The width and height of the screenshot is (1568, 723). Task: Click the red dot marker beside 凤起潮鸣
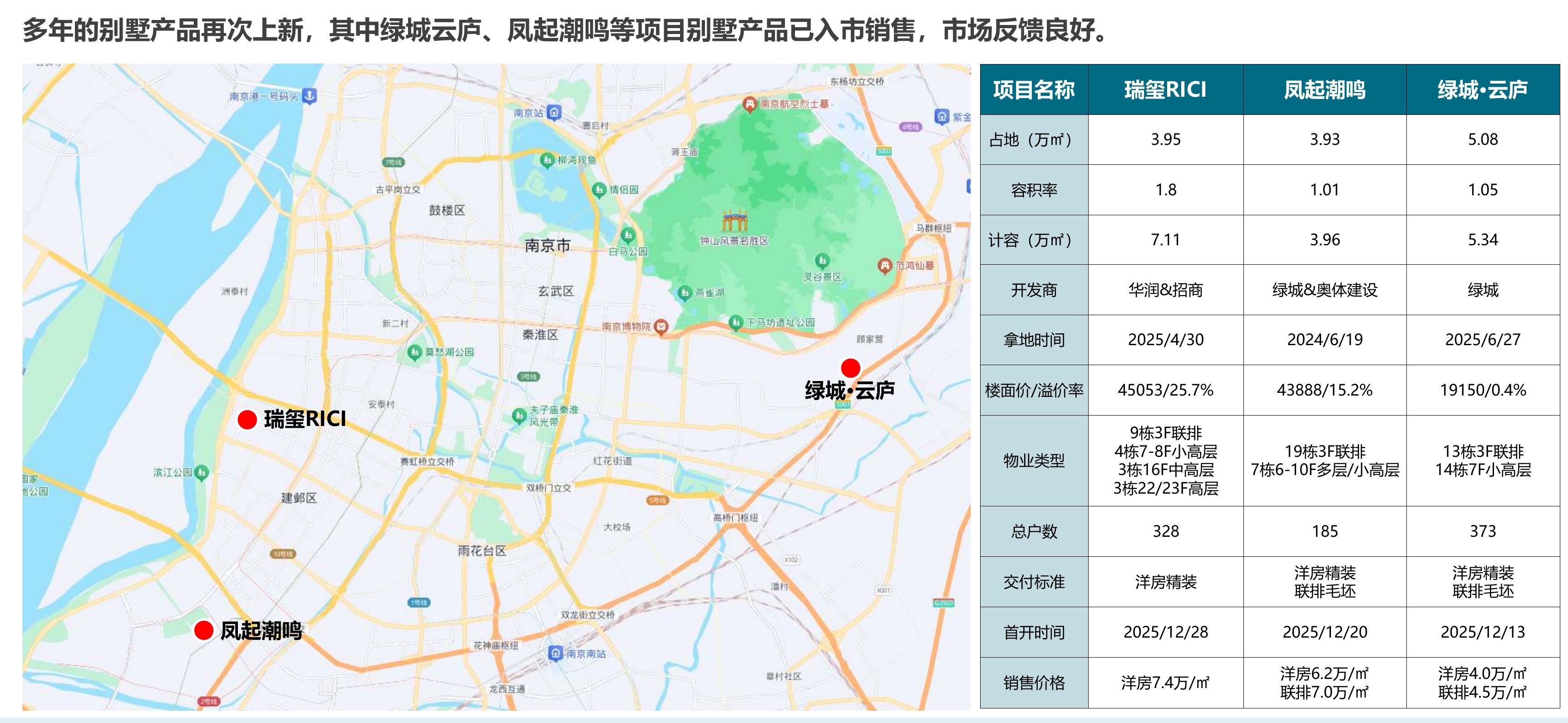(203, 630)
